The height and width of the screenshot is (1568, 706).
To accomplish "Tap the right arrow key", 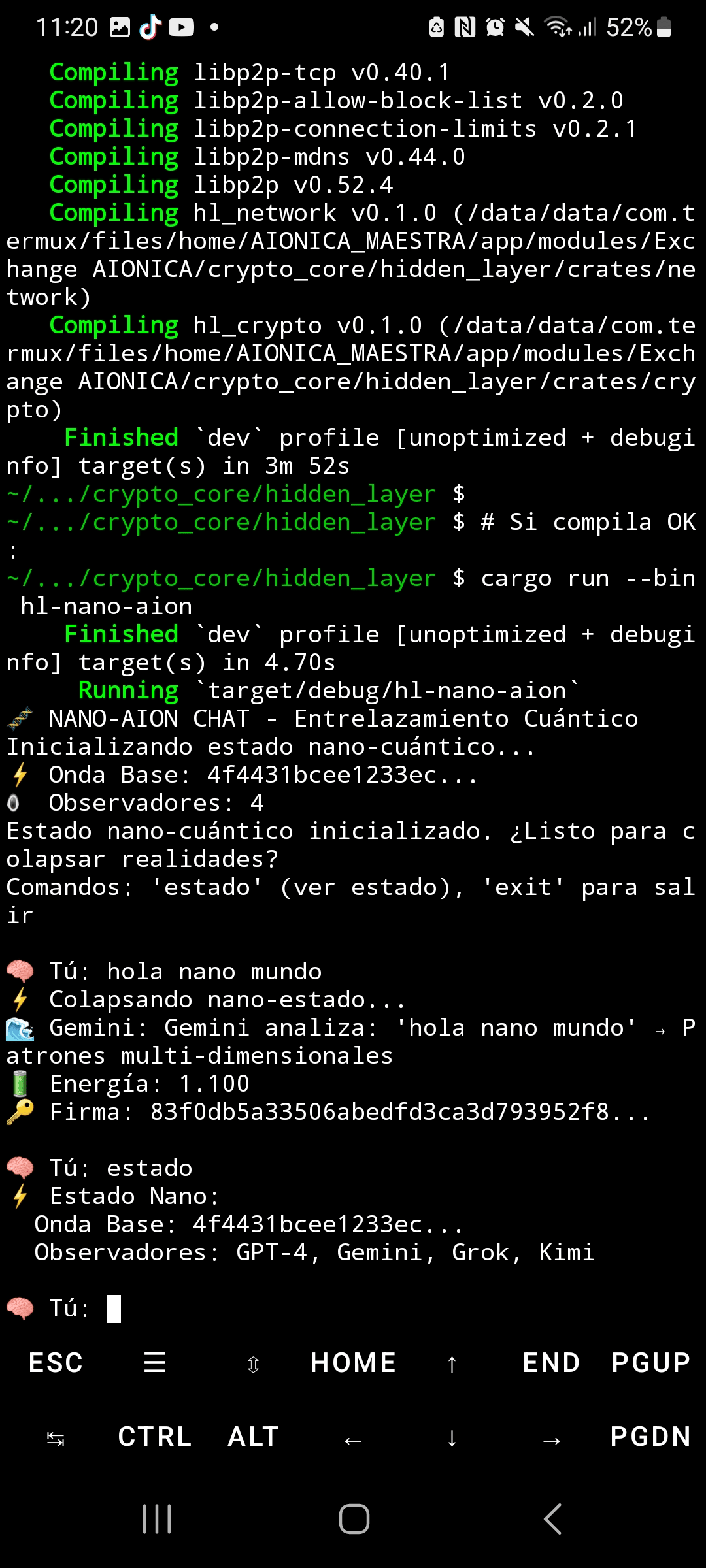I will point(552,1439).
